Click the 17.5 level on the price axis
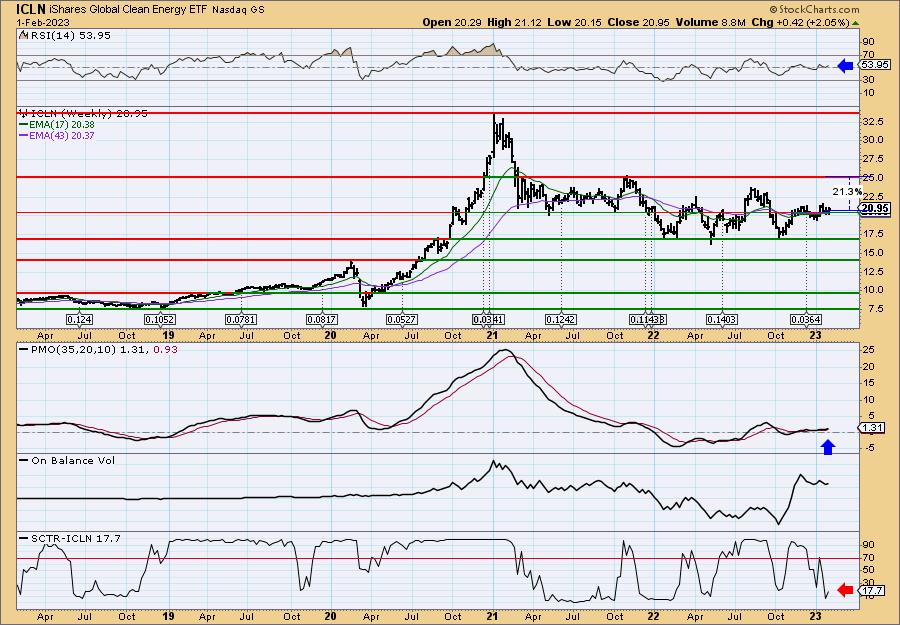 pyautogui.click(x=872, y=234)
